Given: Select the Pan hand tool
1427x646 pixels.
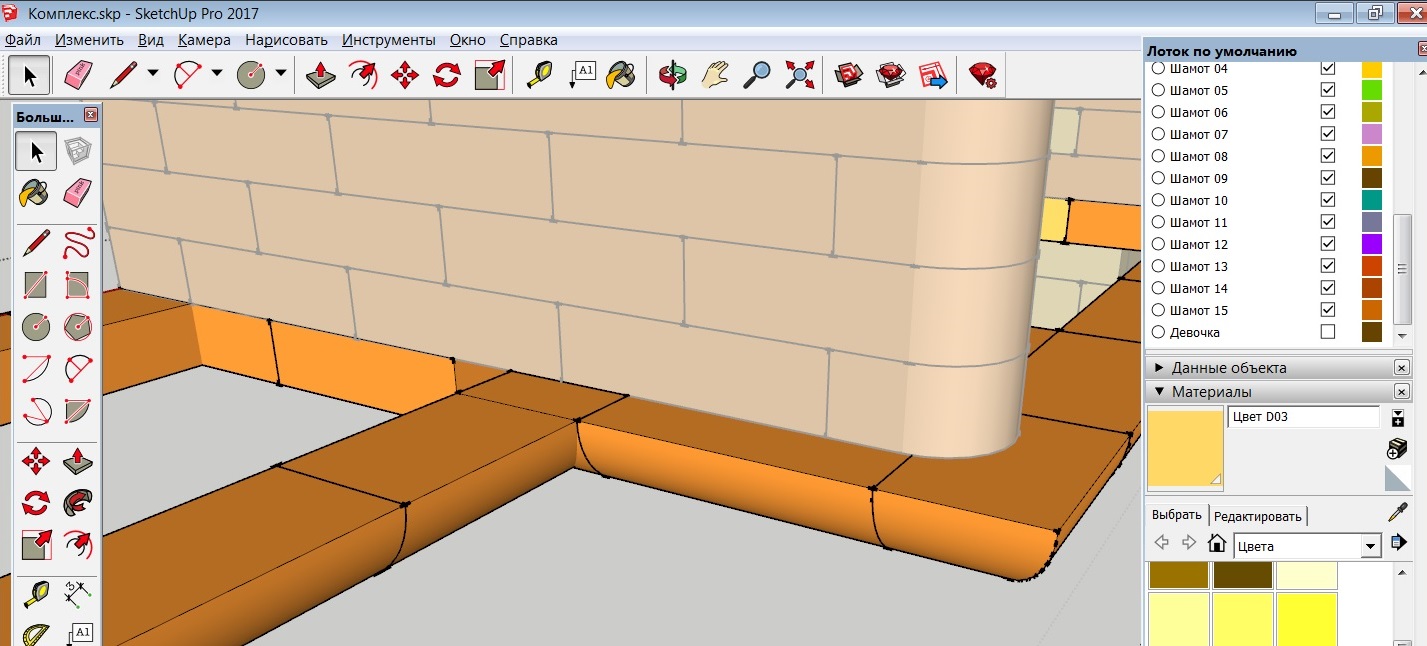Looking at the screenshot, I should point(716,75).
